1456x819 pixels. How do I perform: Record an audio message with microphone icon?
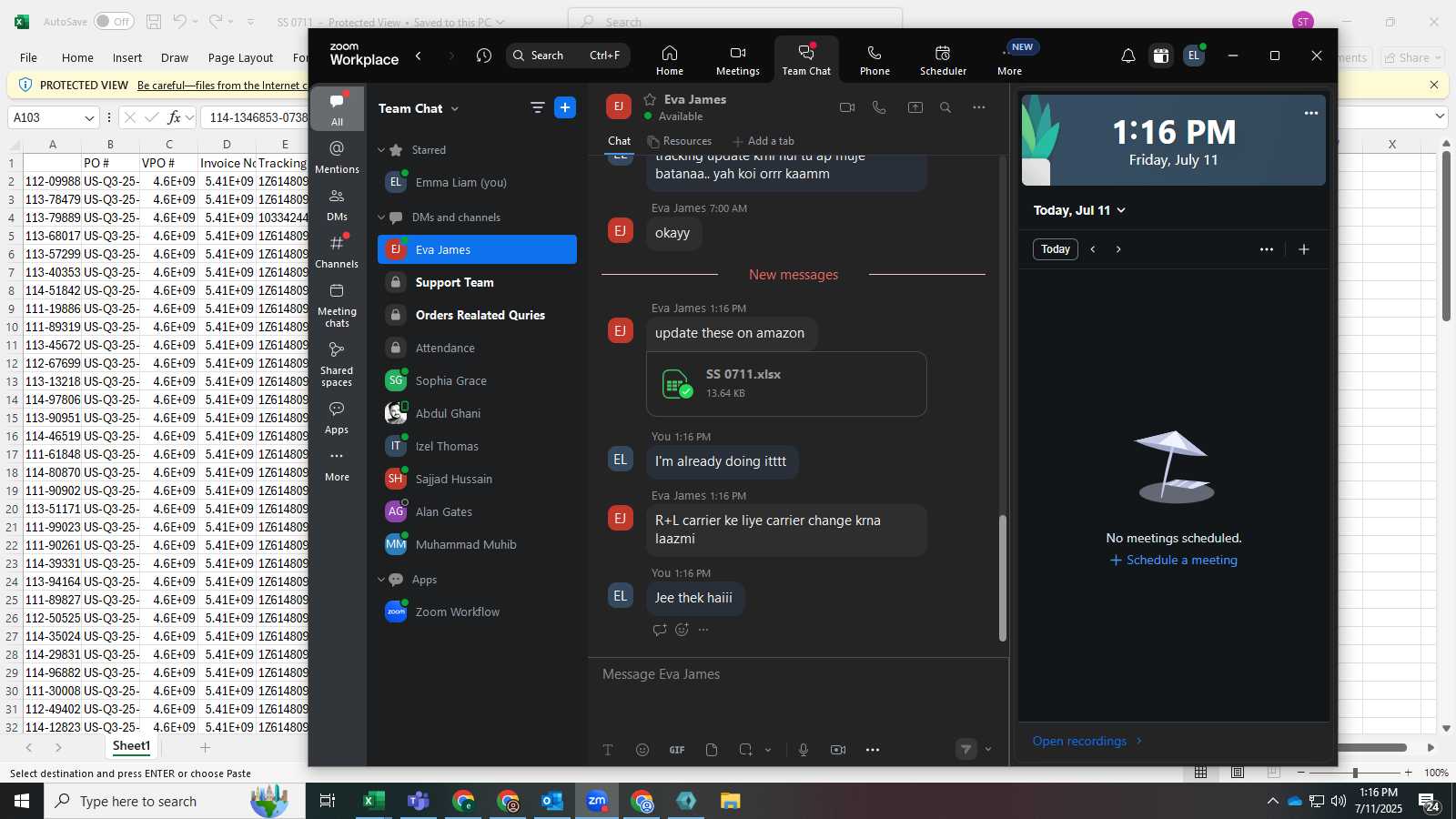[x=804, y=750]
